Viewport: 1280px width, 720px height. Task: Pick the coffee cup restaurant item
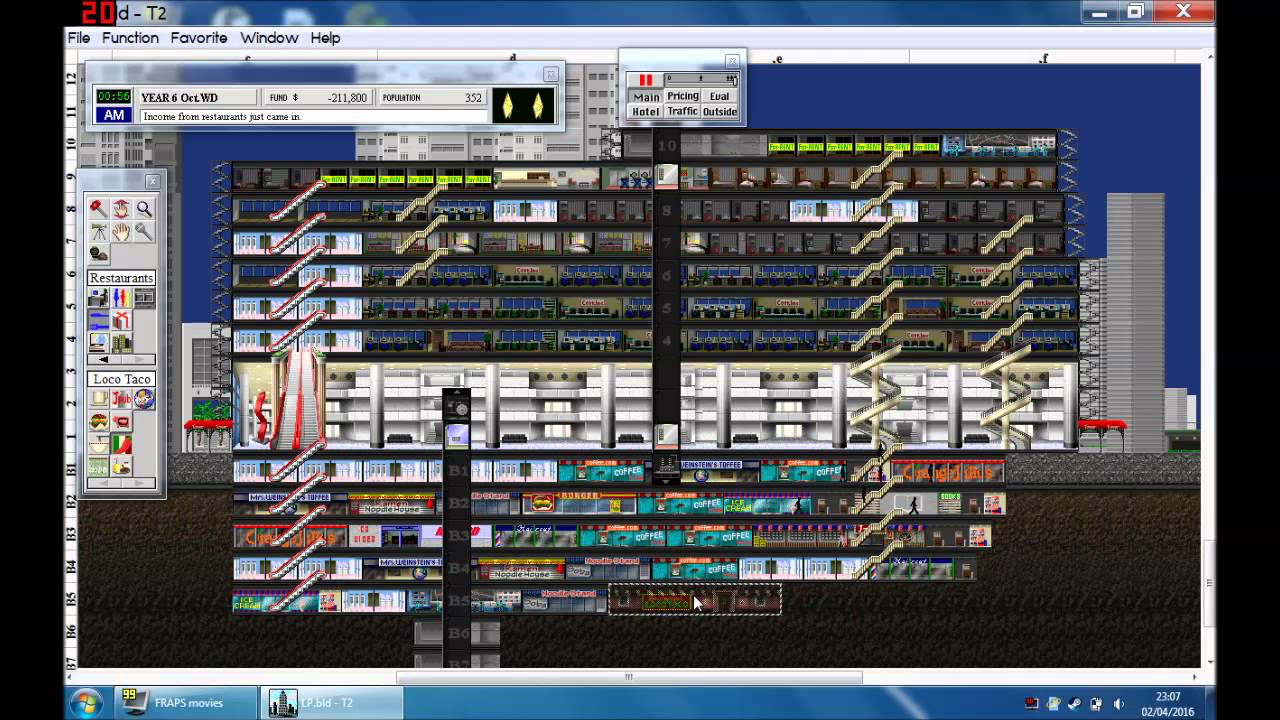(98, 398)
